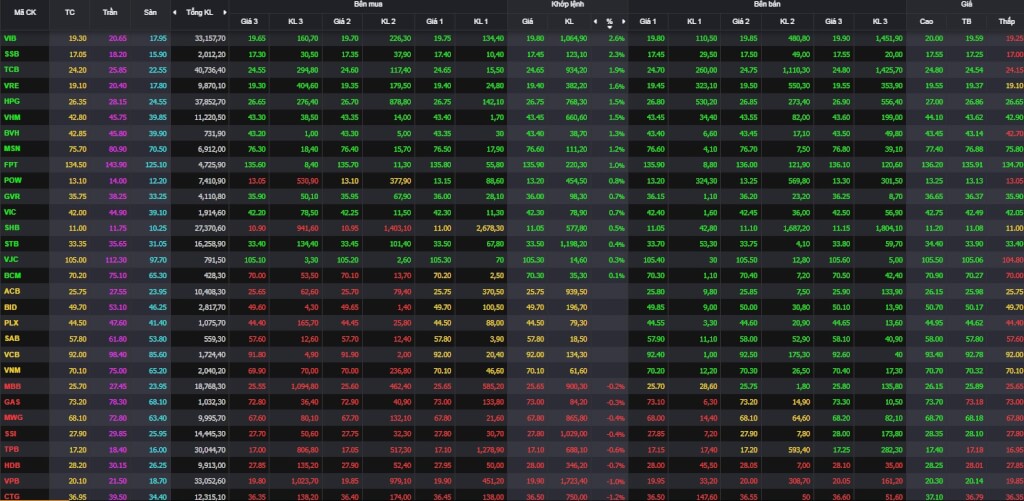Click the Khớp lệnh group header
The width and height of the screenshot is (1024, 501).
pyautogui.click(x=568, y=4)
